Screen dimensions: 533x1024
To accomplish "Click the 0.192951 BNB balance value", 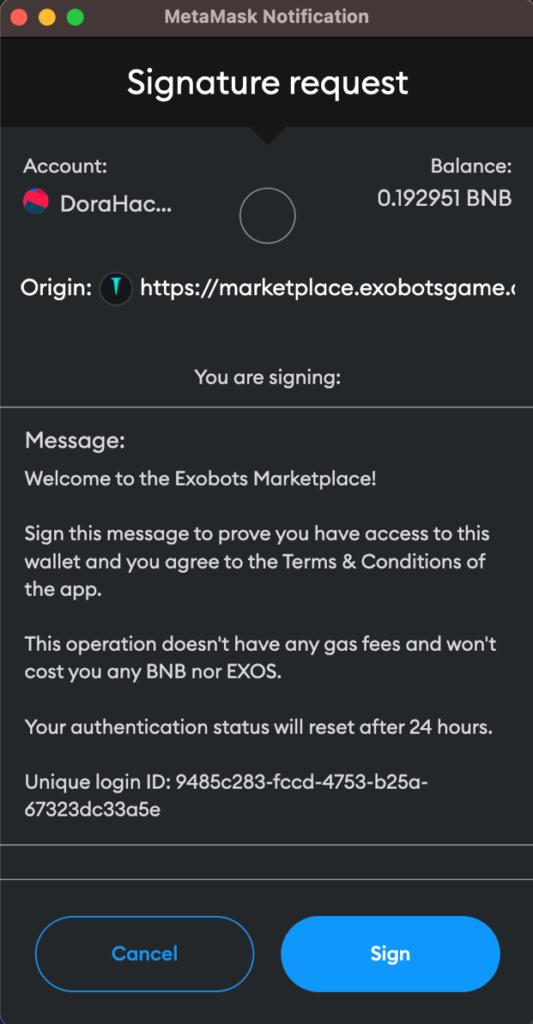I will click(444, 198).
